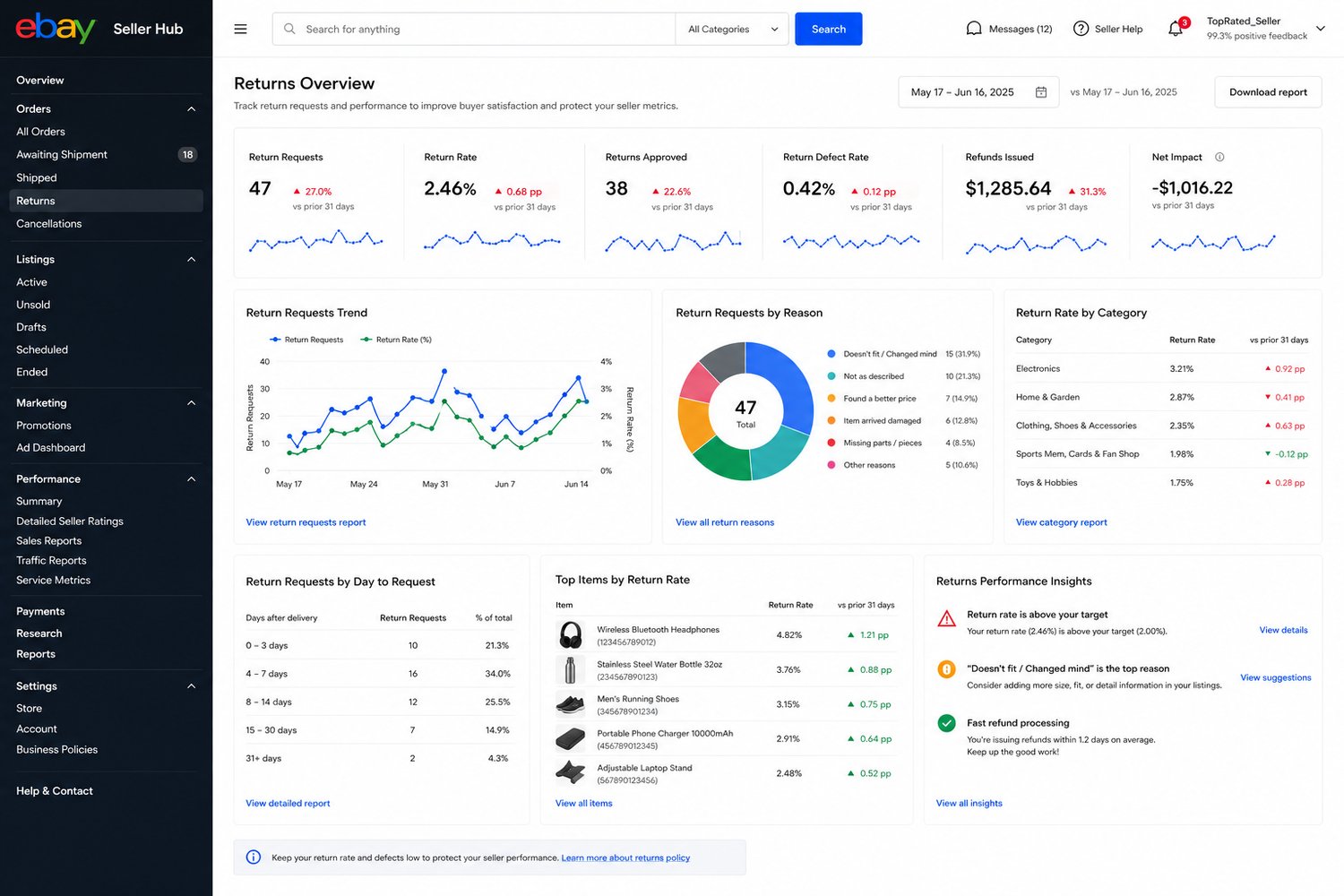This screenshot has height=896, width=1344.
Task: Click Stainless Steel Water Bottle thumbnail
Action: click(571, 669)
